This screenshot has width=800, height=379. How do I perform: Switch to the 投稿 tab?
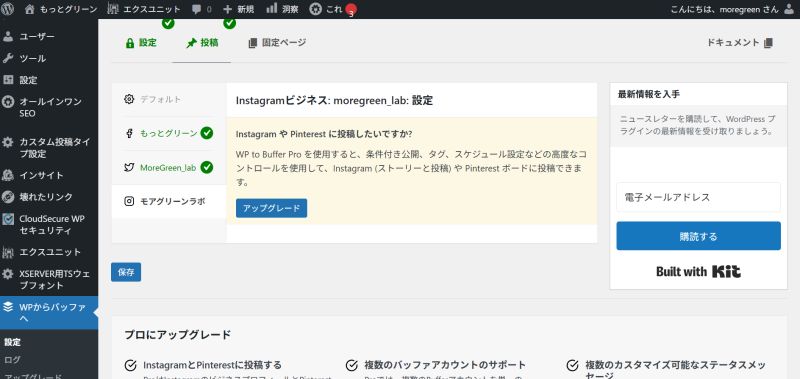(202, 43)
